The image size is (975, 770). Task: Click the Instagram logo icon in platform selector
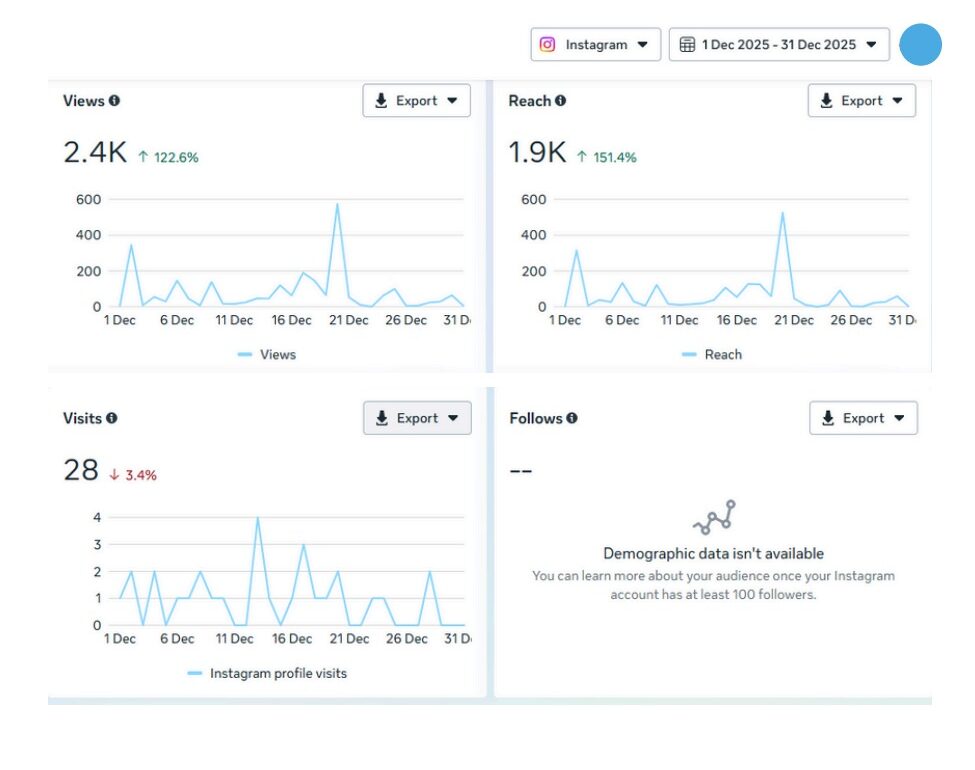point(547,45)
